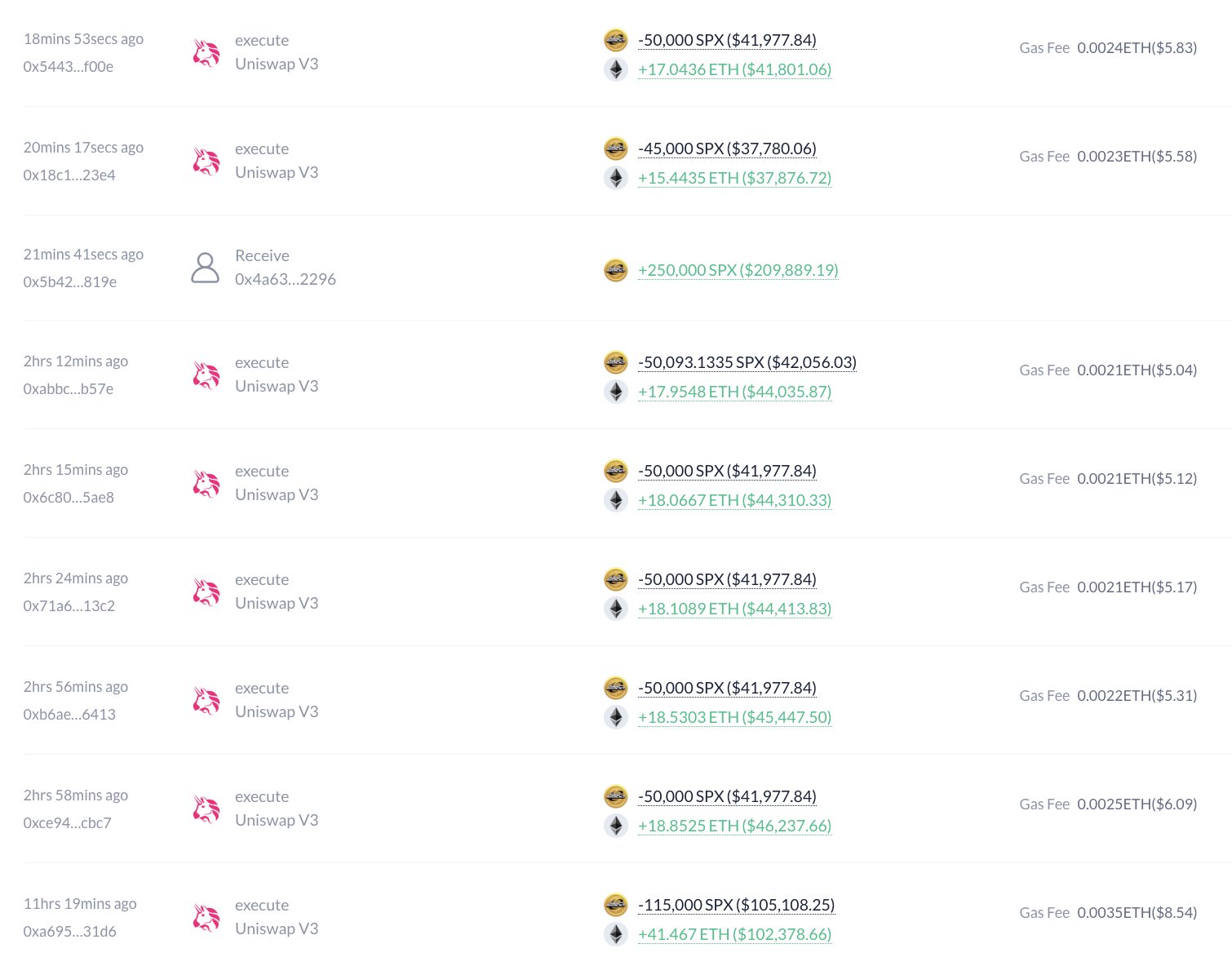Click the unicorn icon on the 20mins 17secs swap
The width and height of the screenshot is (1232, 966).
pos(206,161)
